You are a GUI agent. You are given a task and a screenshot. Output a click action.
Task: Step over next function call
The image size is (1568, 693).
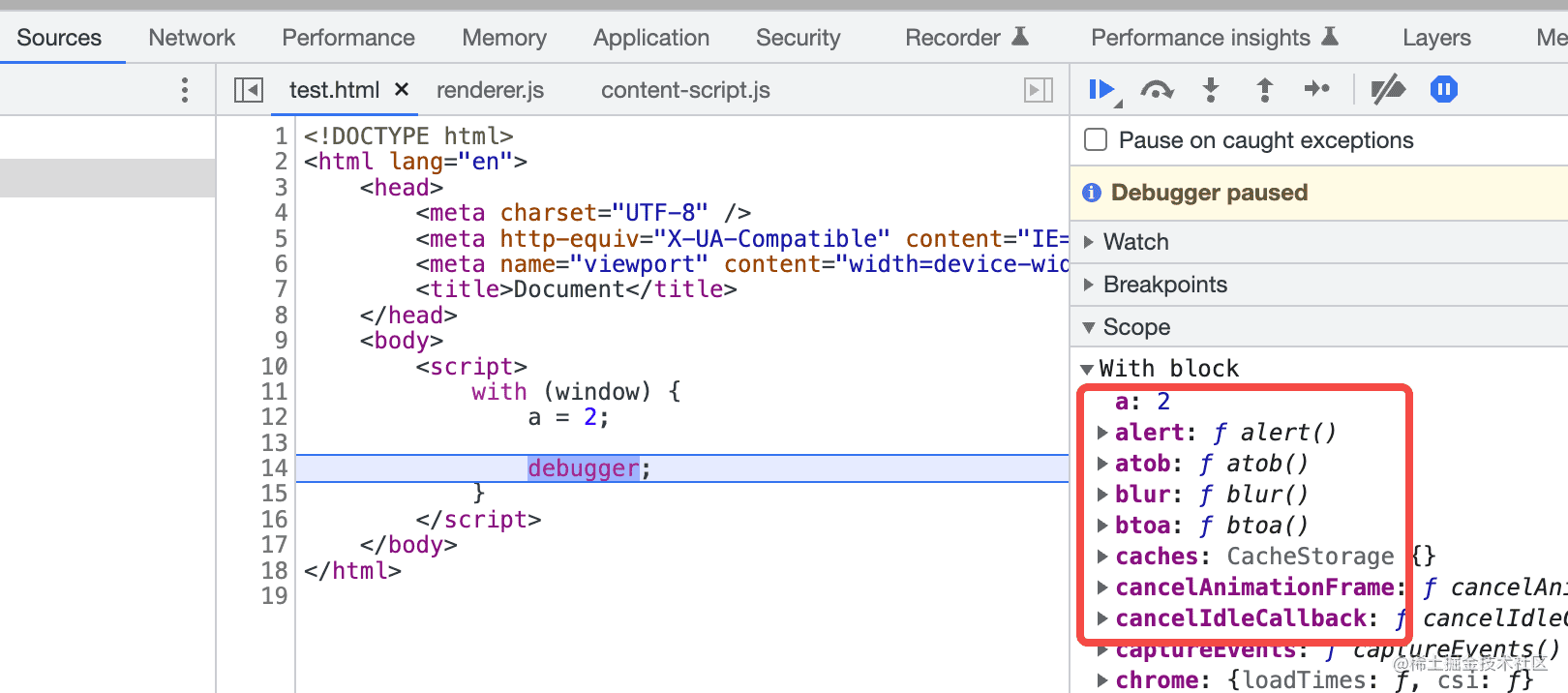tap(1157, 90)
